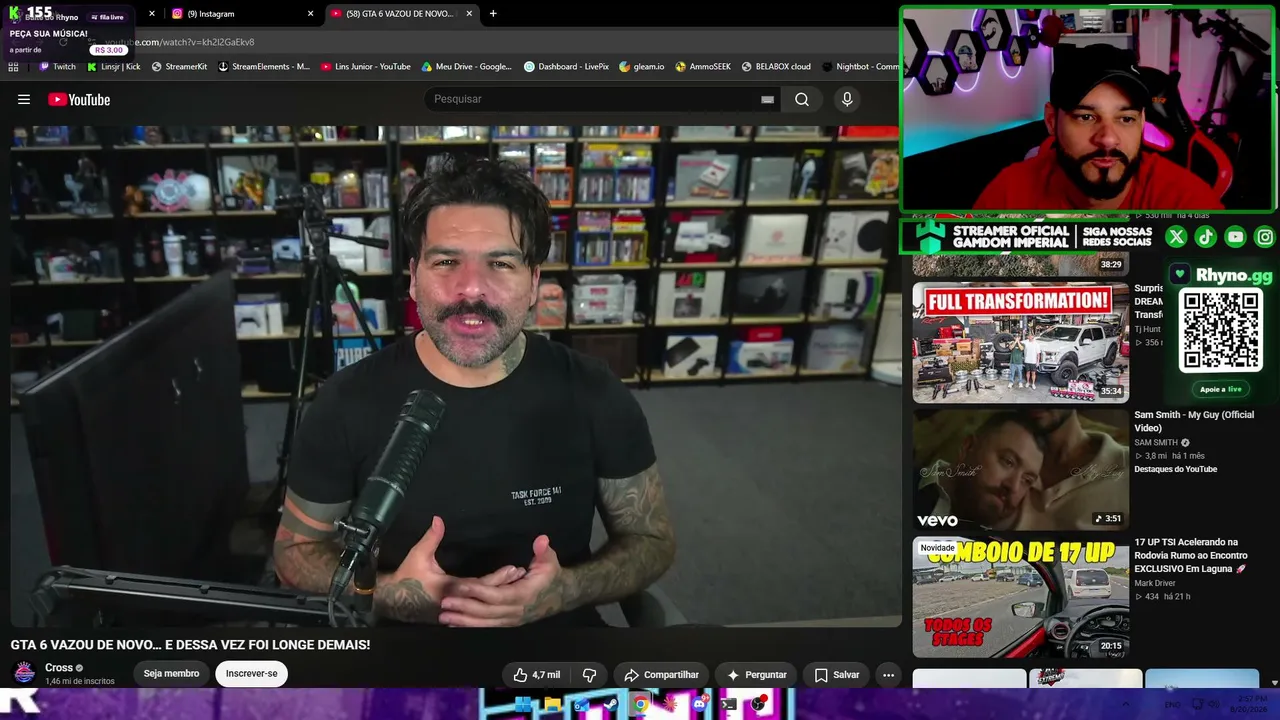This screenshot has width=1280, height=720.
Task: Start voice search with the microphone
Action: pyautogui.click(x=847, y=99)
